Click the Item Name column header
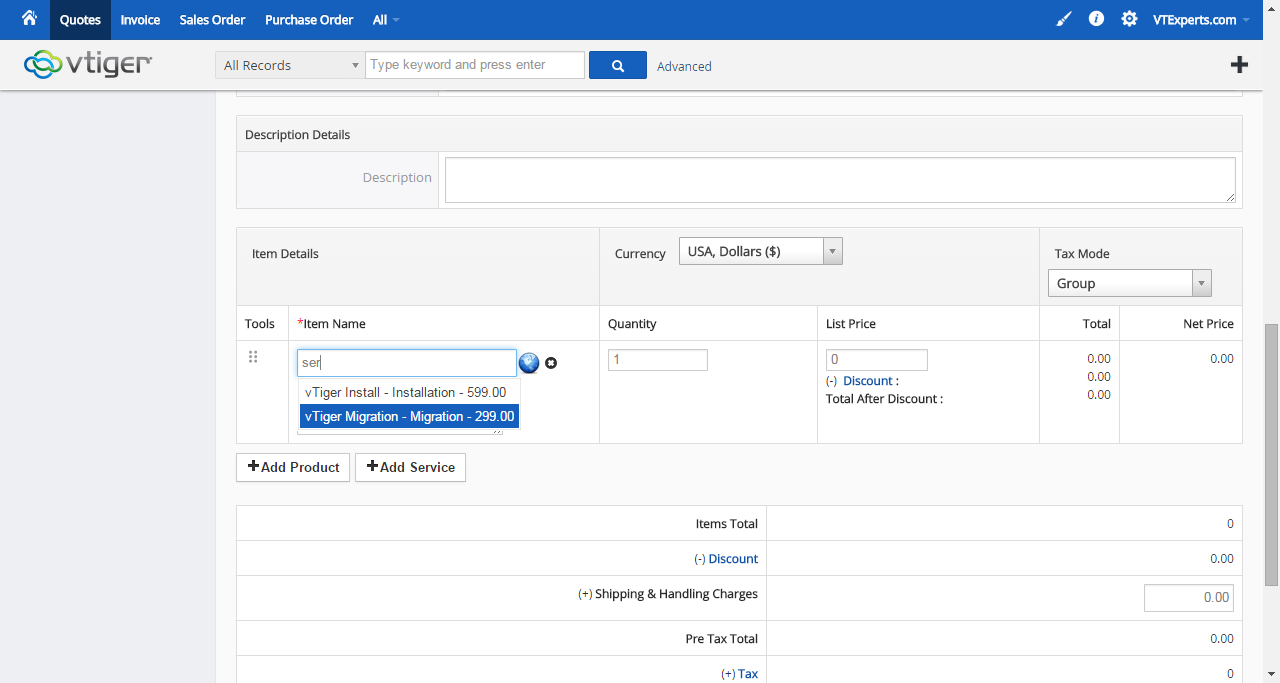1280x683 pixels. click(x=332, y=324)
